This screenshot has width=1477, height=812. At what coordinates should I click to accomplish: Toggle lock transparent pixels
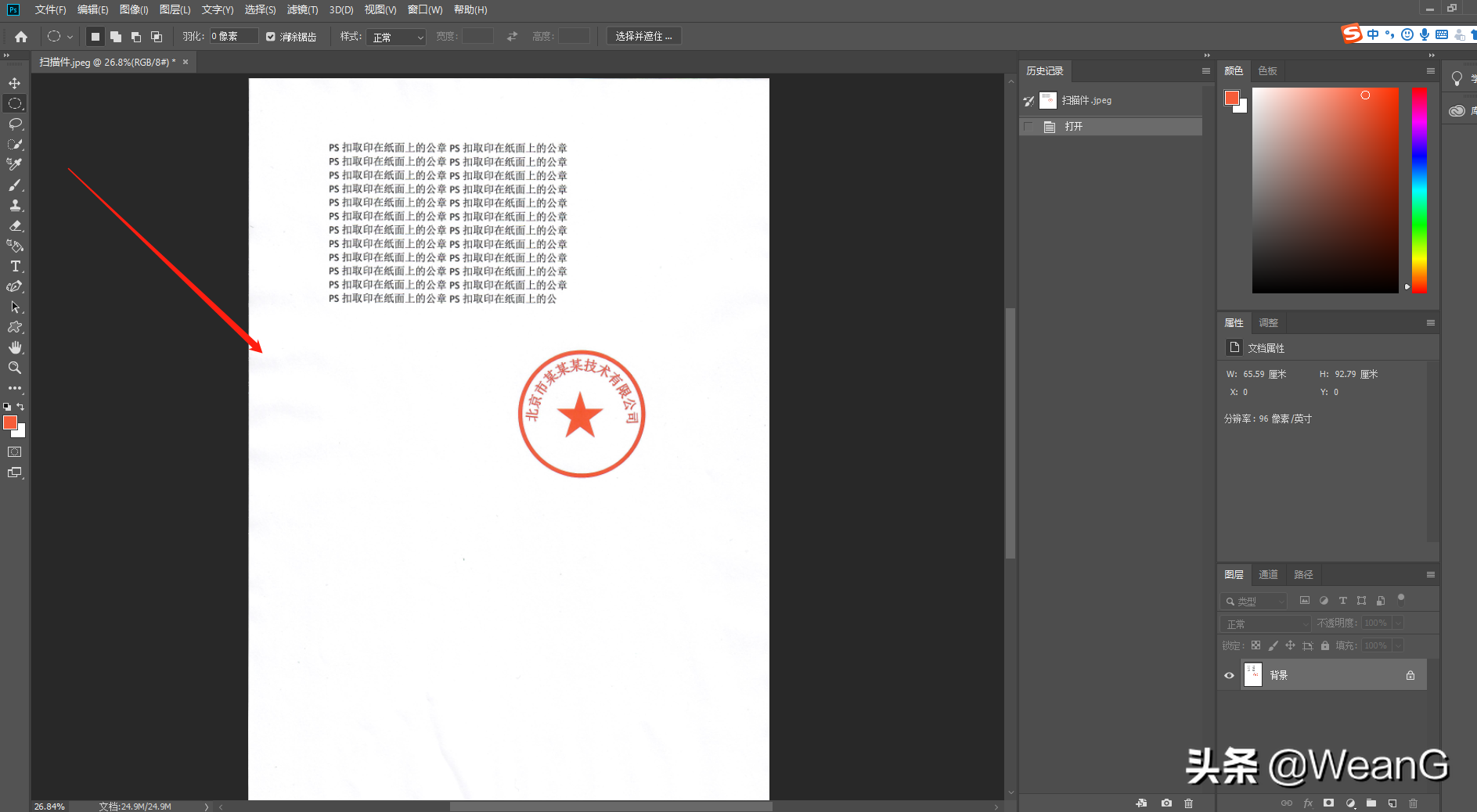click(1255, 645)
